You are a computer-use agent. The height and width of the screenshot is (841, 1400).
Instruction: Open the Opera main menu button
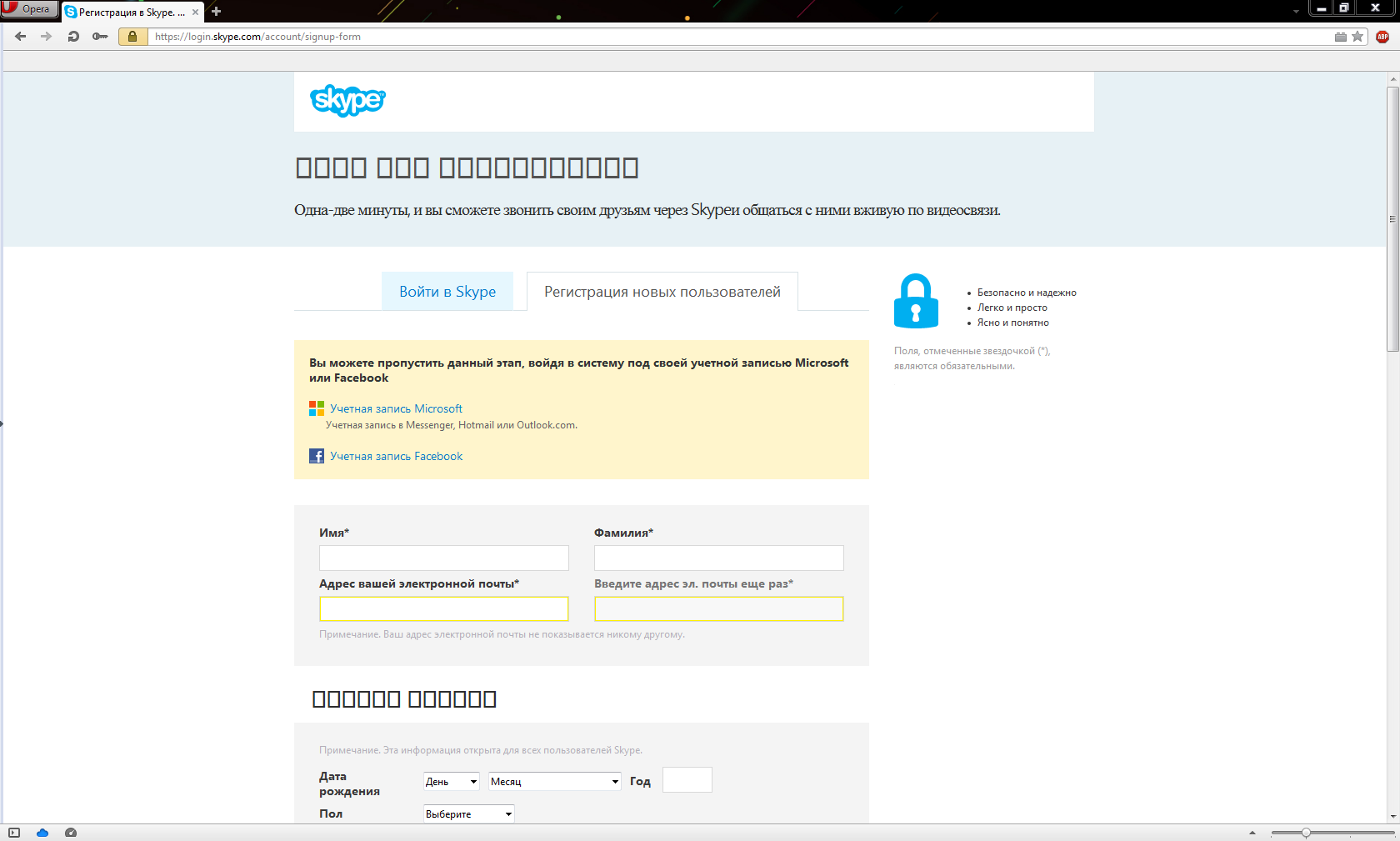pyautogui.click(x=29, y=9)
